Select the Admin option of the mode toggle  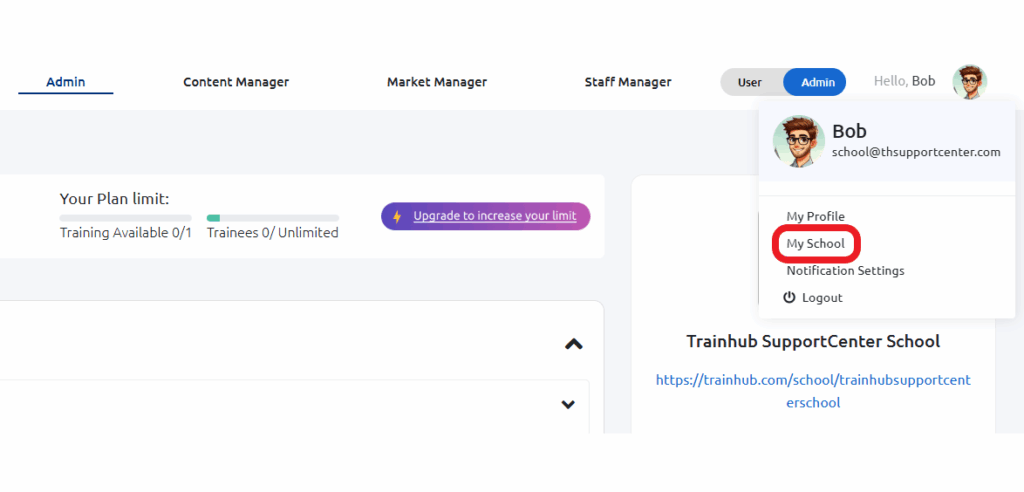tap(818, 82)
